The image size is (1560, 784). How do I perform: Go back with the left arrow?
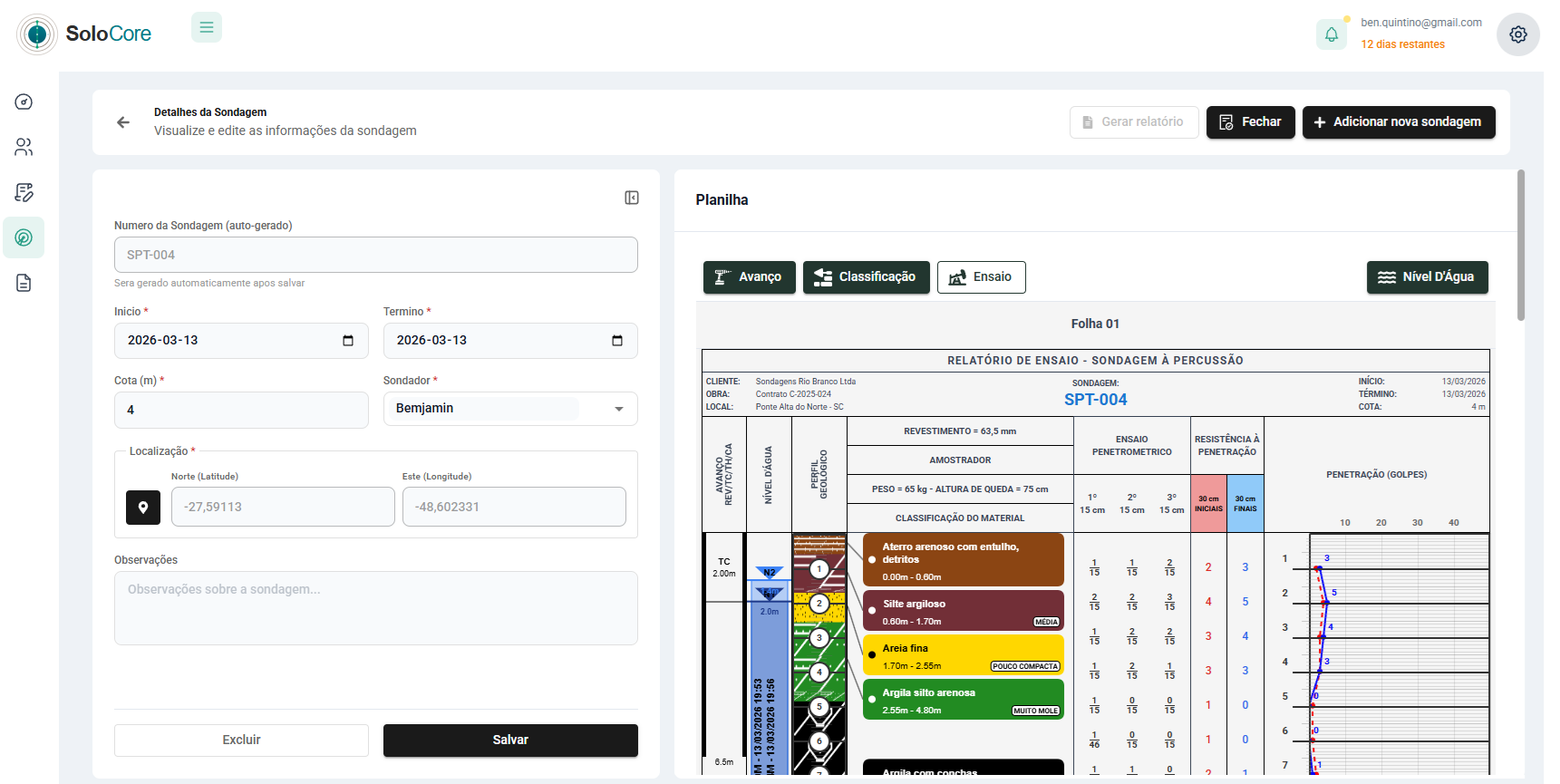coord(123,122)
